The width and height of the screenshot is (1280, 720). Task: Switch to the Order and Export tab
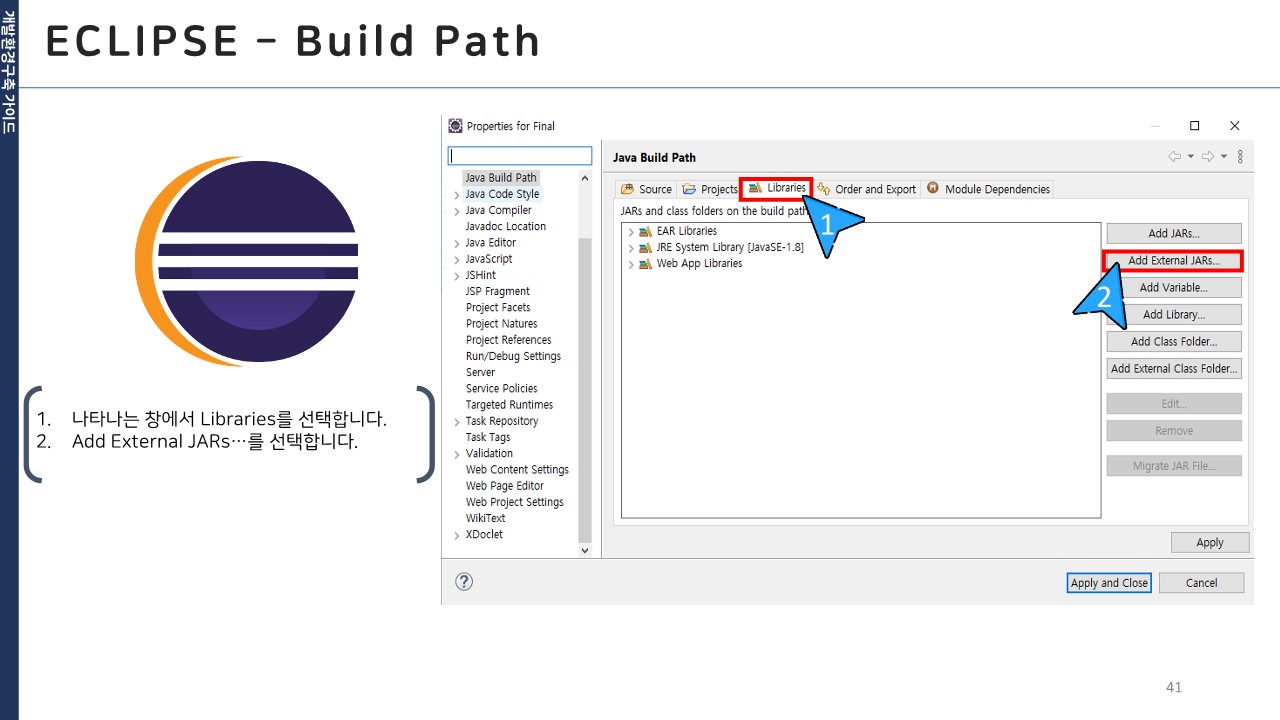pos(867,189)
